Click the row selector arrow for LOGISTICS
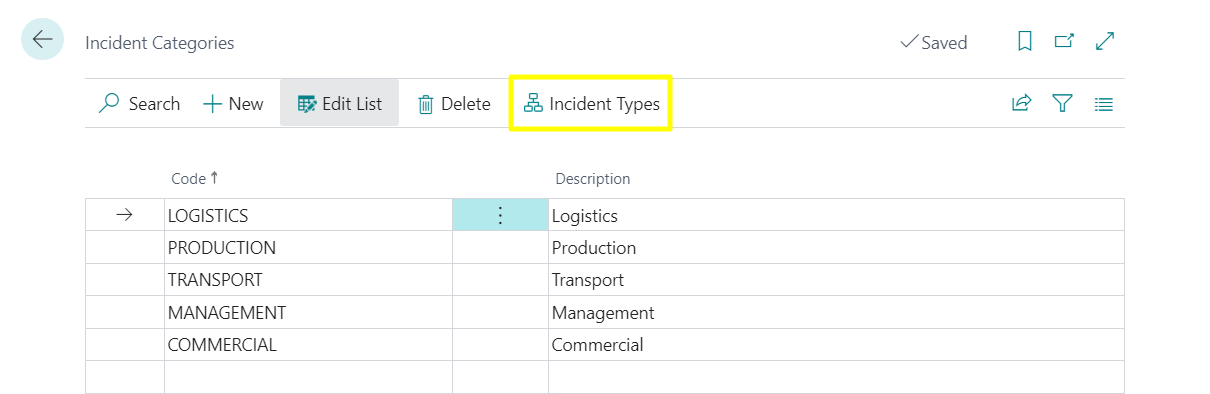Viewport: 1210px width, 394px height. tap(125, 215)
